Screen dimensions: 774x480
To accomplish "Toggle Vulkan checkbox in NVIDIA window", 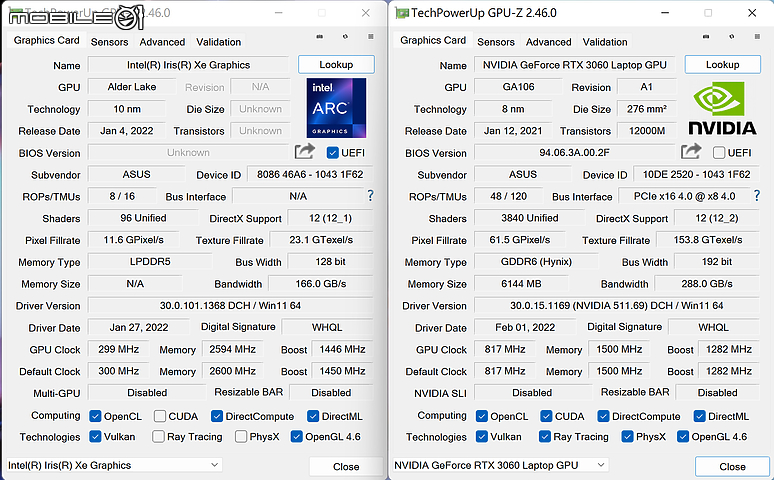I will [x=482, y=437].
